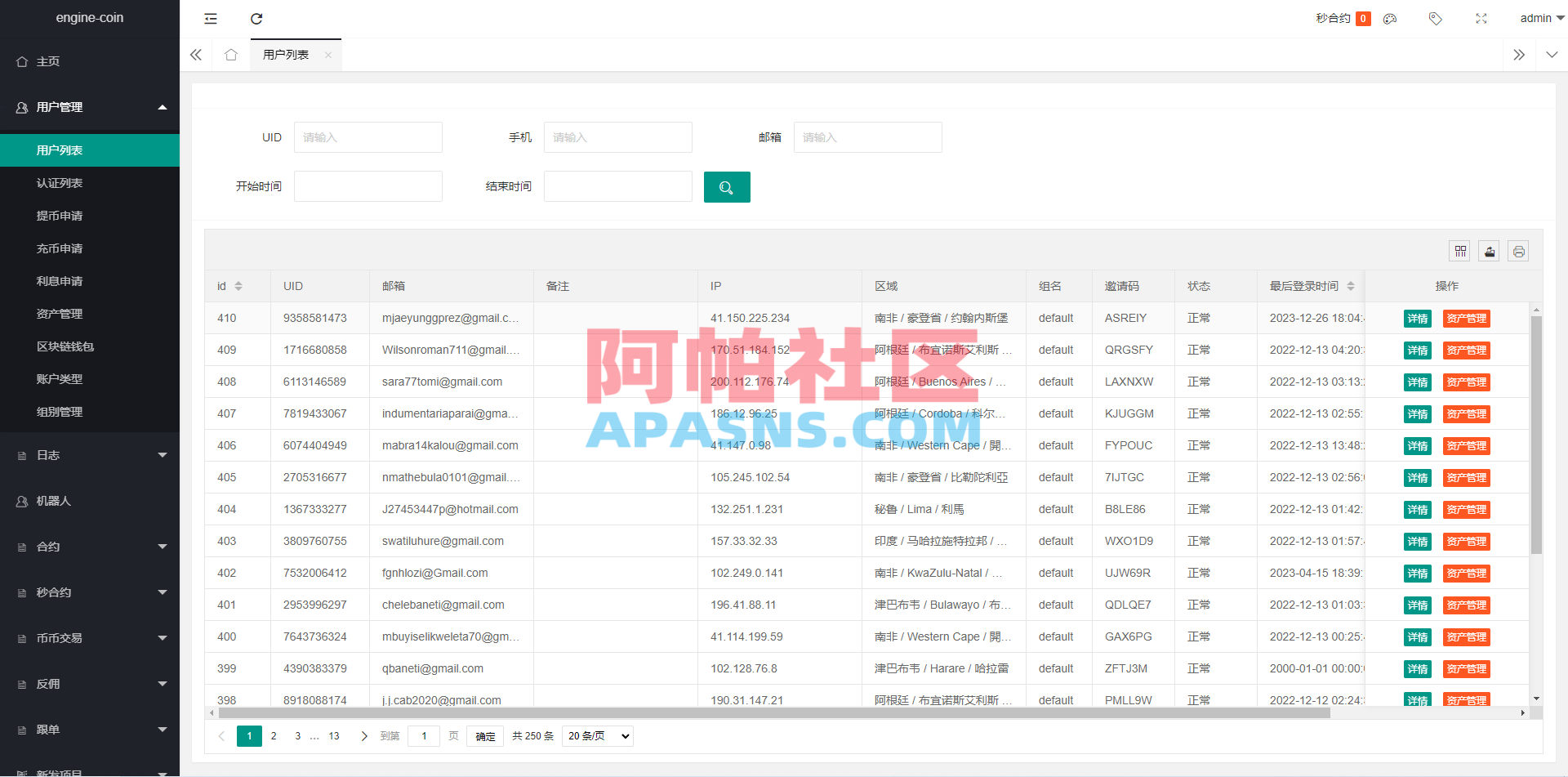Image resolution: width=1568 pixels, height=777 pixels.
Task: Switch to the 用户列表 tab
Action: pos(284,55)
